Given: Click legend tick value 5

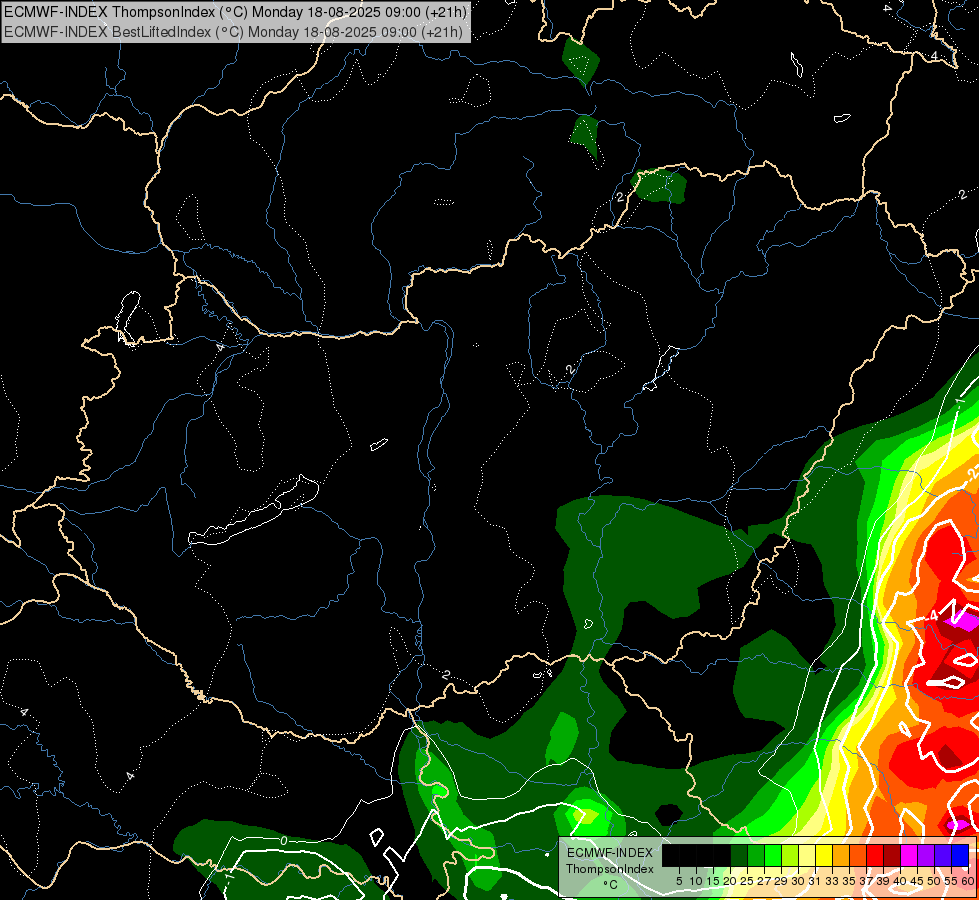Looking at the screenshot, I should pyautogui.click(x=679, y=881).
